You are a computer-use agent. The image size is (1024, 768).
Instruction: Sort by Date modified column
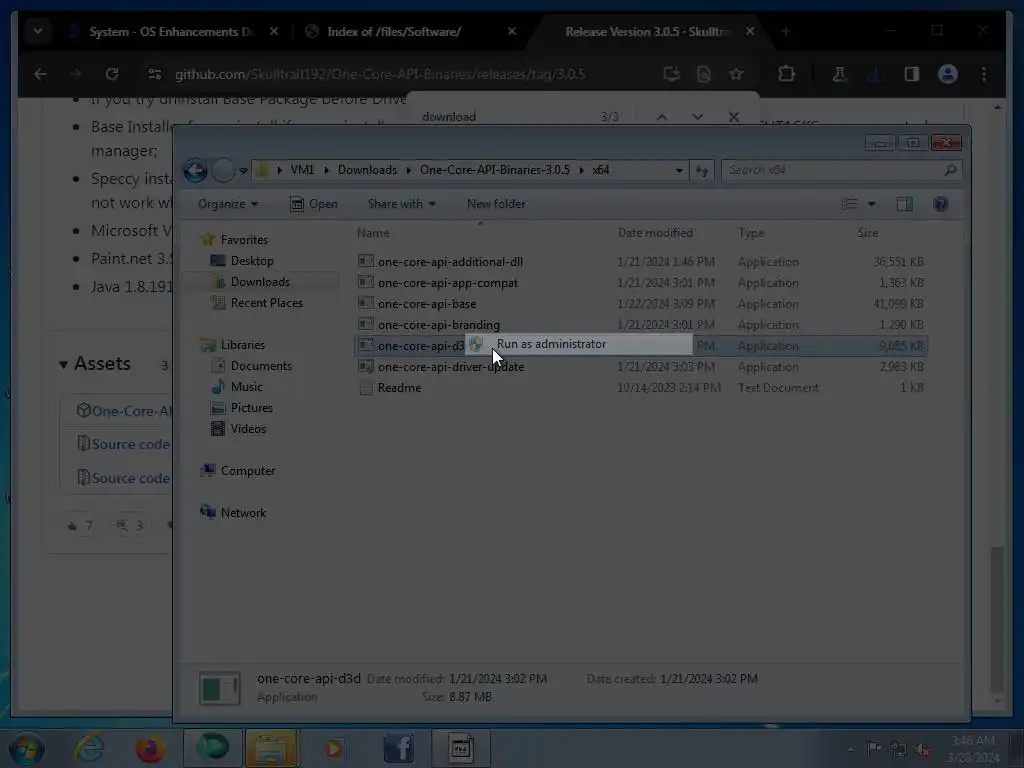(x=655, y=233)
